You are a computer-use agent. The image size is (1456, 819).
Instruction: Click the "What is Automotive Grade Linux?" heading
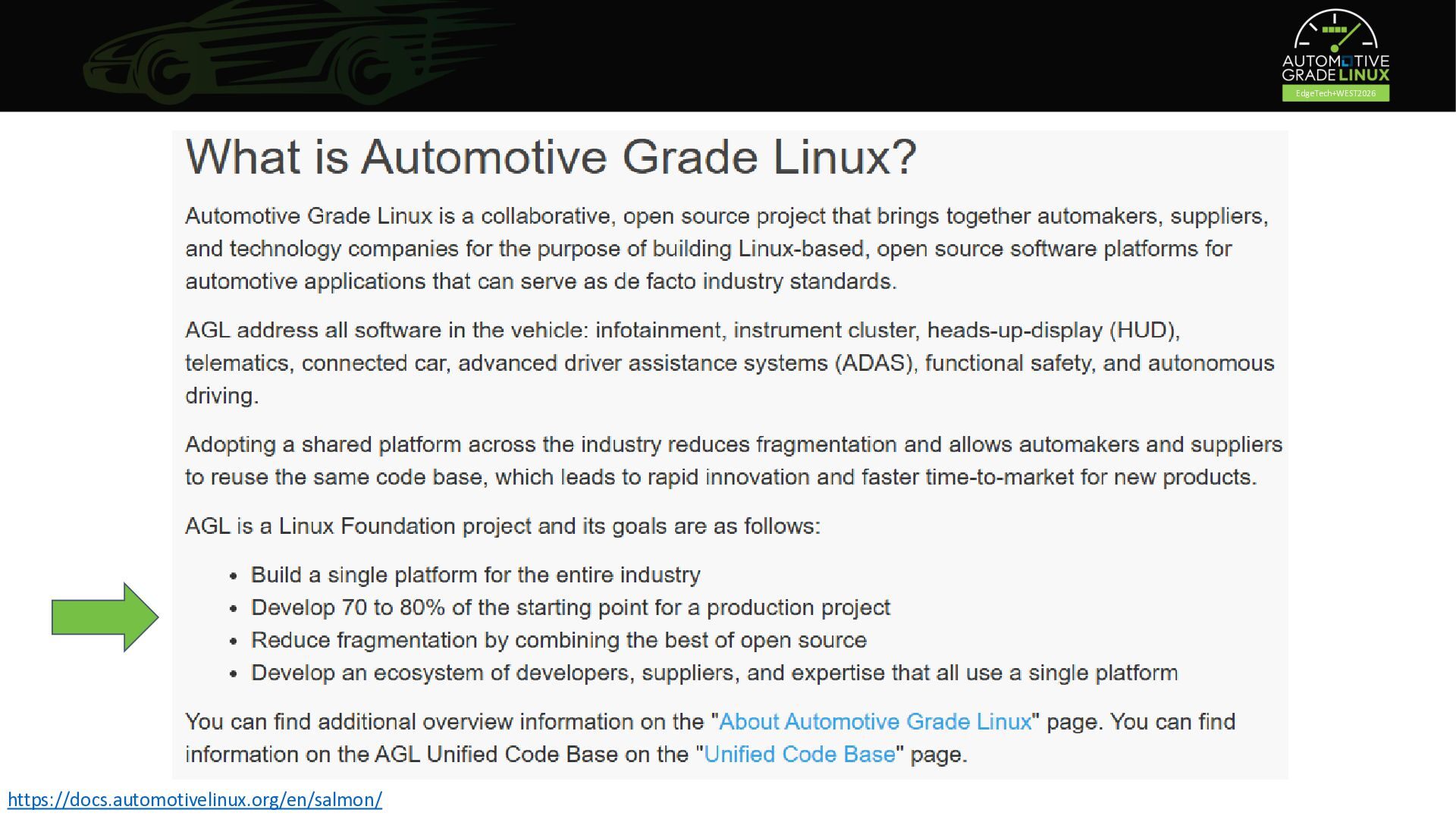pos(551,157)
